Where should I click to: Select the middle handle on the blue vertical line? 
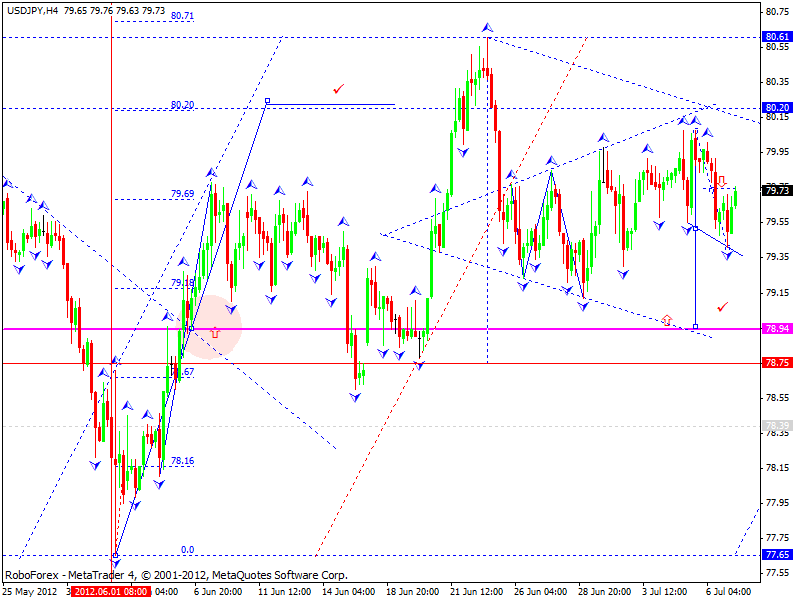pos(695,229)
